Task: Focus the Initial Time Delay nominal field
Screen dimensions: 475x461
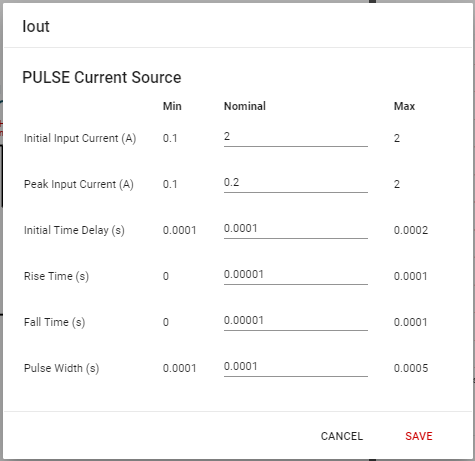Action: point(296,229)
